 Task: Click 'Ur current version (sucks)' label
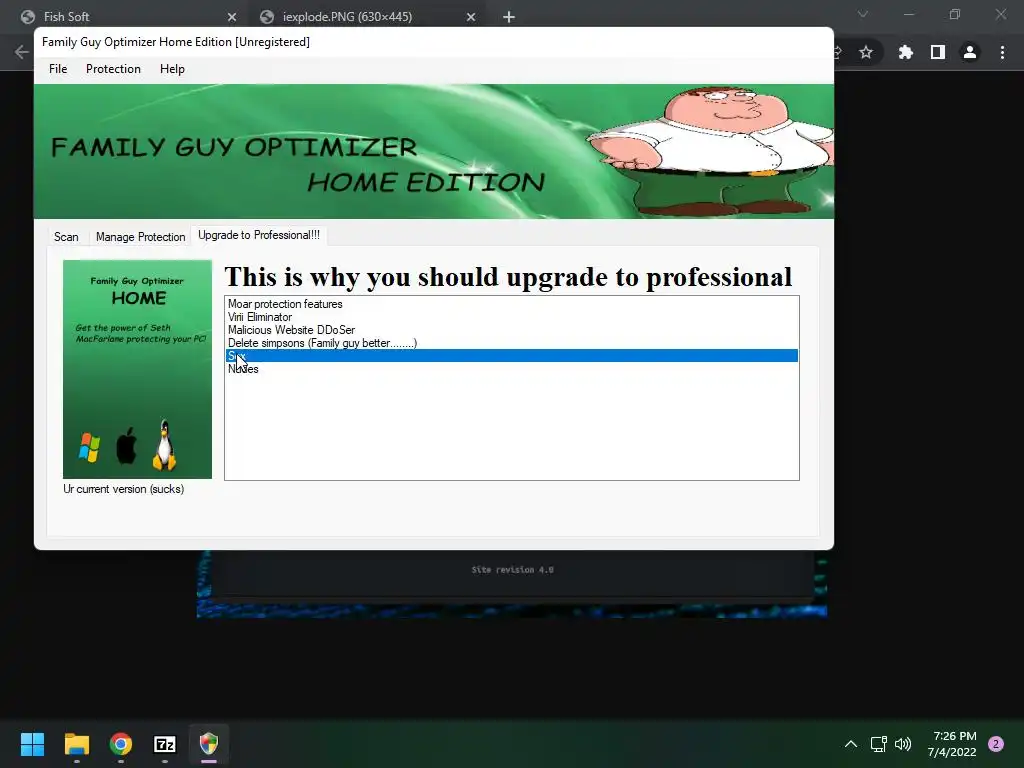tap(123, 488)
